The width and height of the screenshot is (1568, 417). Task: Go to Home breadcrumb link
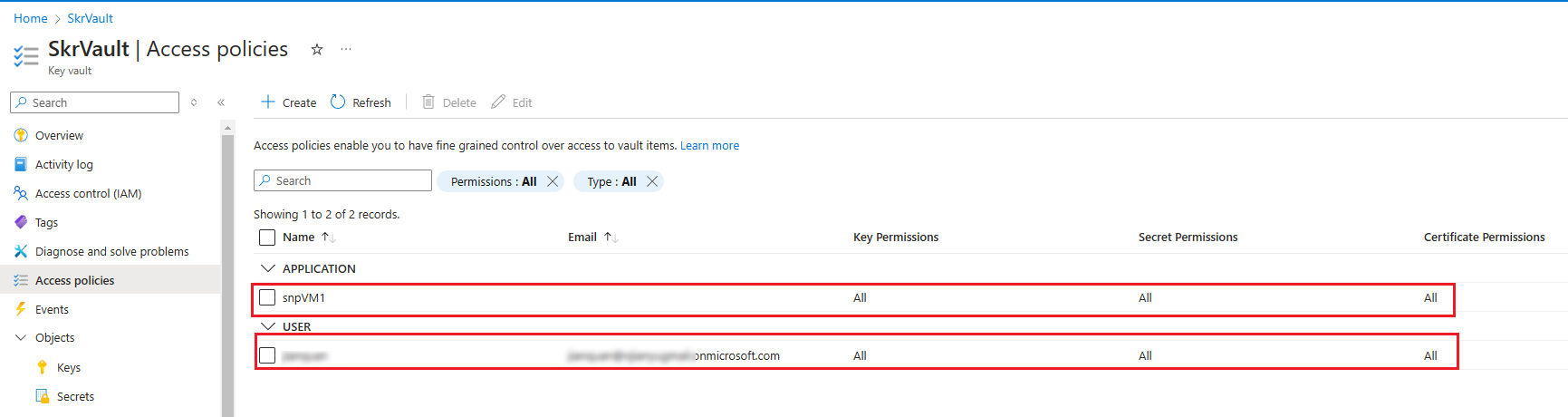tap(31, 18)
